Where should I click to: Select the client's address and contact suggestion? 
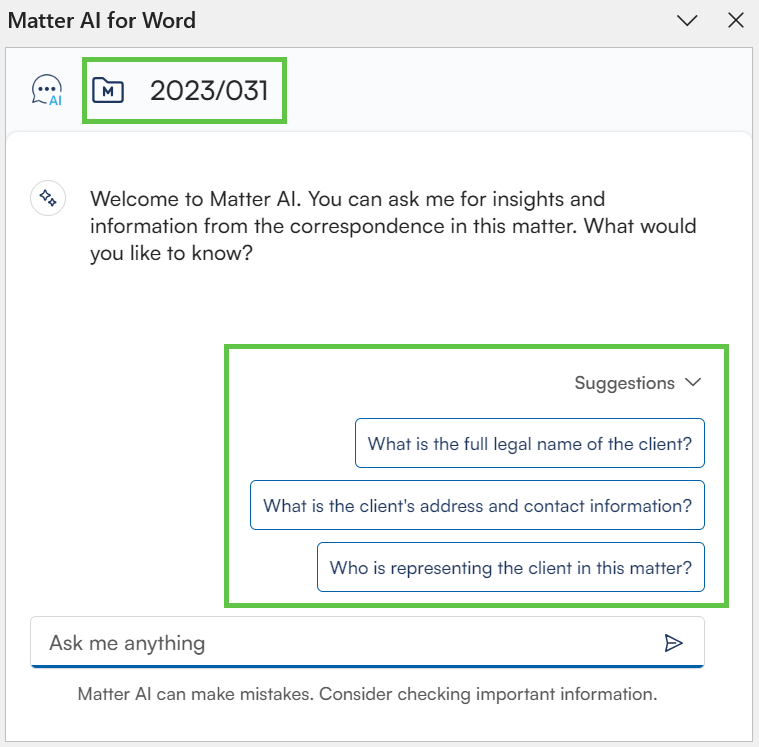[x=477, y=506]
